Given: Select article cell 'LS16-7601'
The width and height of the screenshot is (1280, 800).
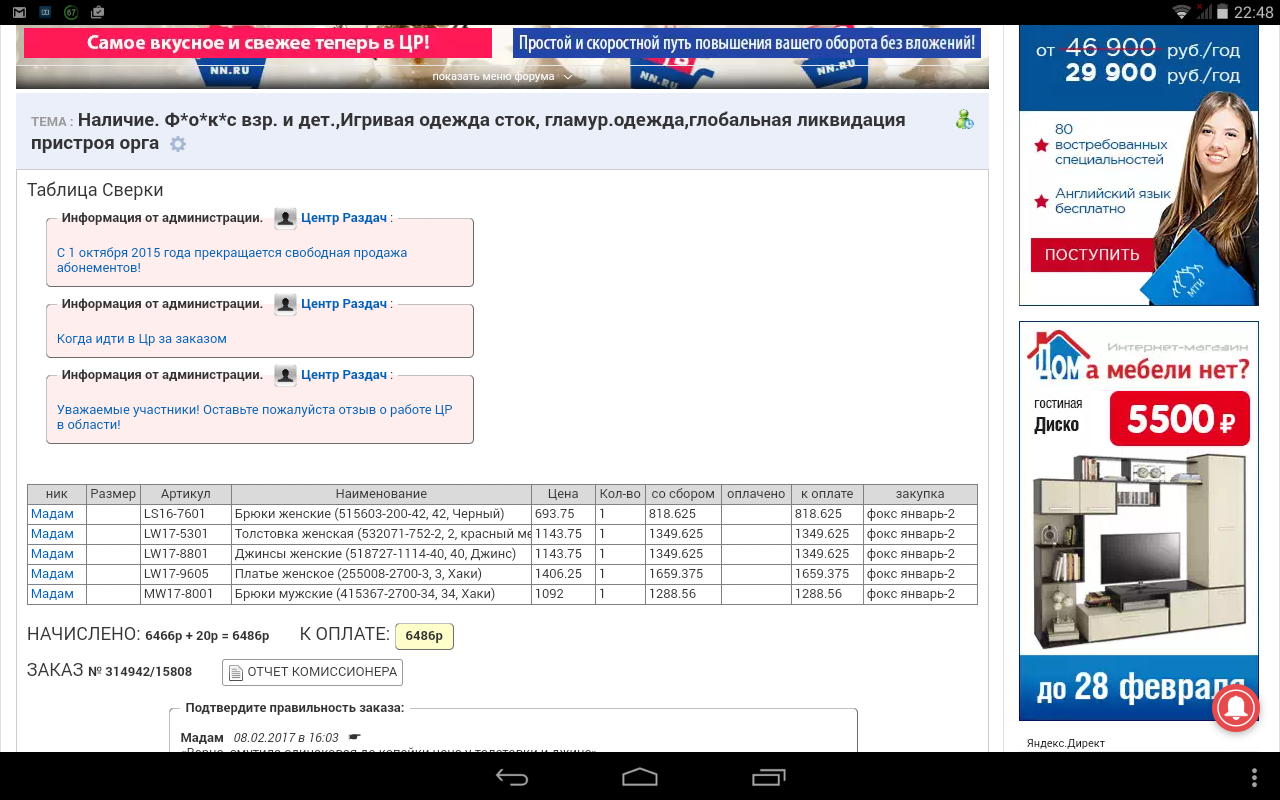Looking at the screenshot, I should click(x=186, y=514).
